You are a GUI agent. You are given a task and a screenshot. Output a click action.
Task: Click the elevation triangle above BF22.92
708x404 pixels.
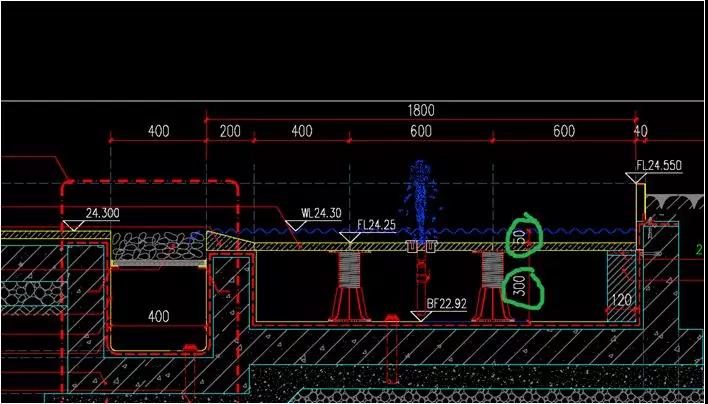pyautogui.click(x=420, y=316)
